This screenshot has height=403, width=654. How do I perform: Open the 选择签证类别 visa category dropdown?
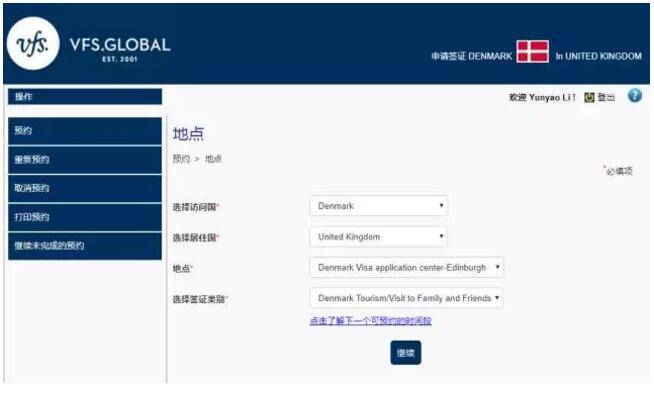pos(406,298)
